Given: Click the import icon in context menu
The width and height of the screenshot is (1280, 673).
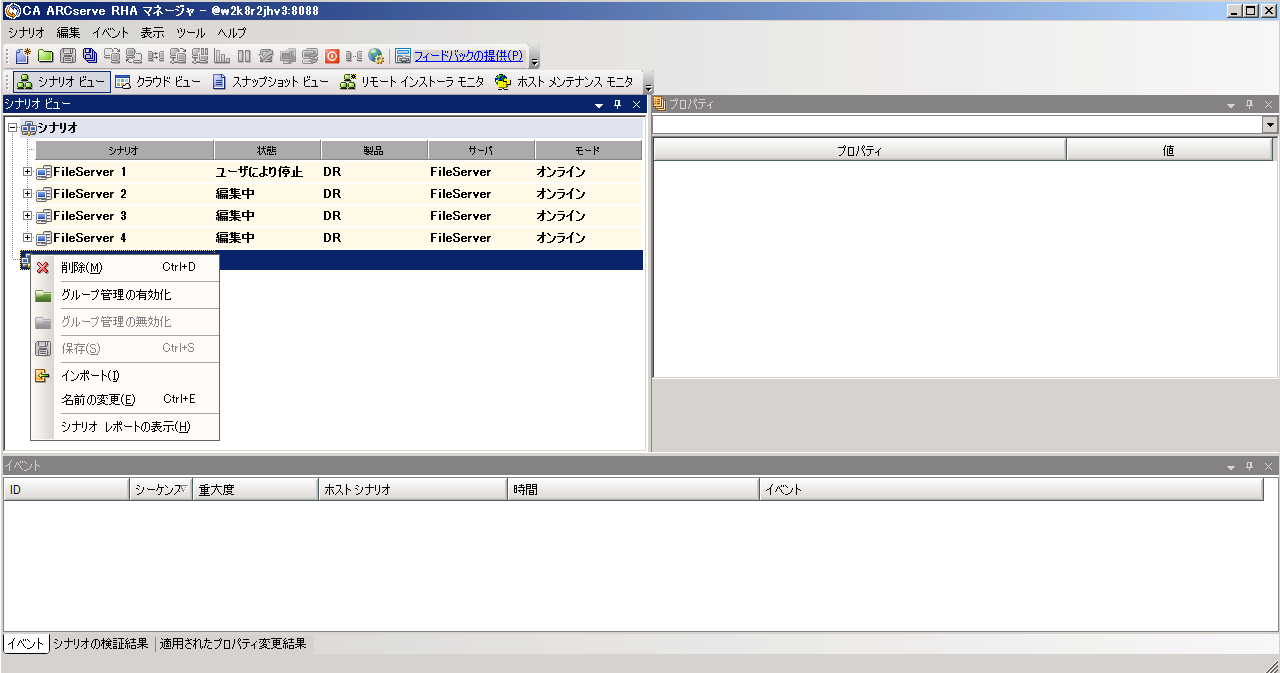Looking at the screenshot, I should click(x=43, y=376).
